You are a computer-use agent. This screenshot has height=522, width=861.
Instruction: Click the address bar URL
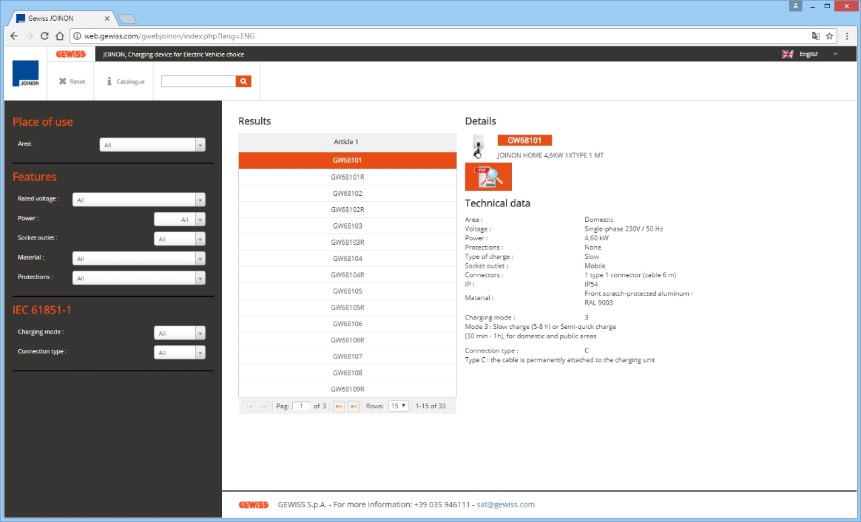coord(169,36)
